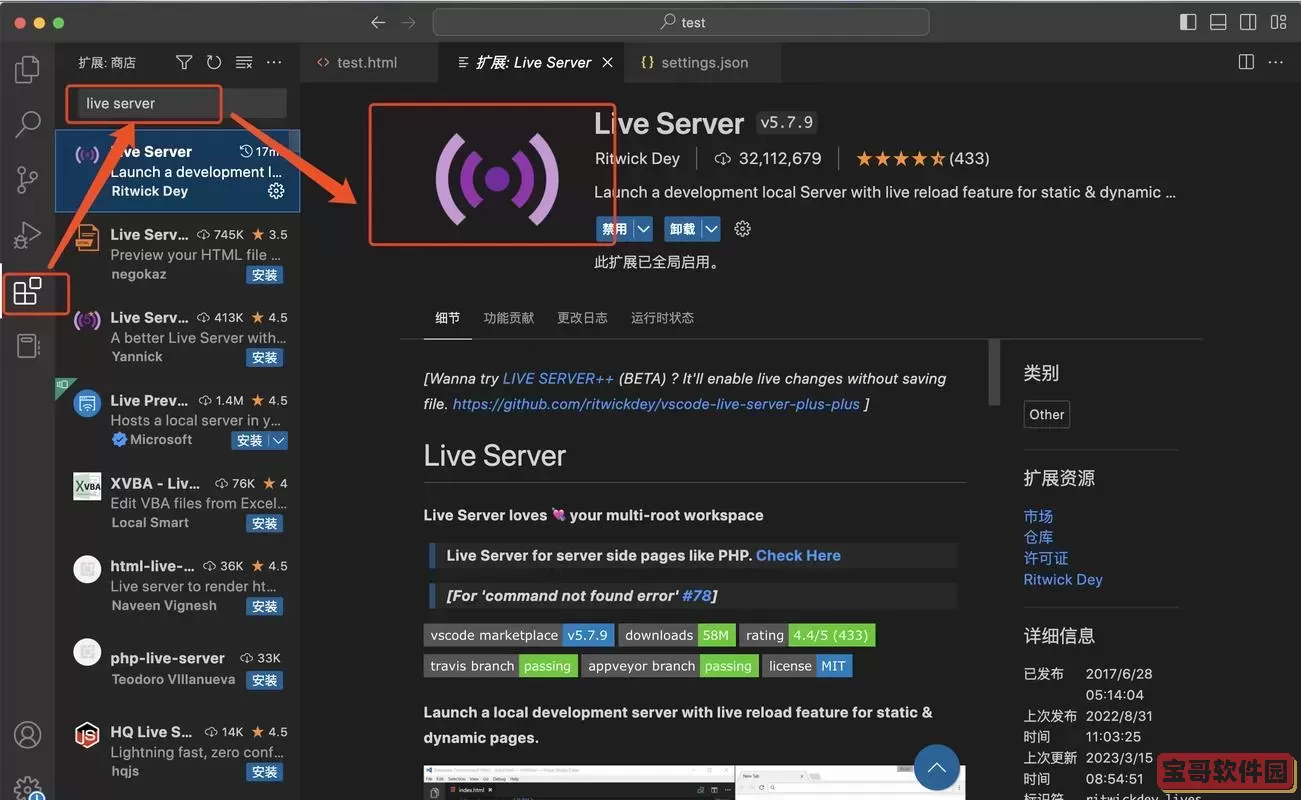The width and height of the screenshot is (1301, 800).
Task: Click the split editor right icon
Action: (x=1246, y=62)
